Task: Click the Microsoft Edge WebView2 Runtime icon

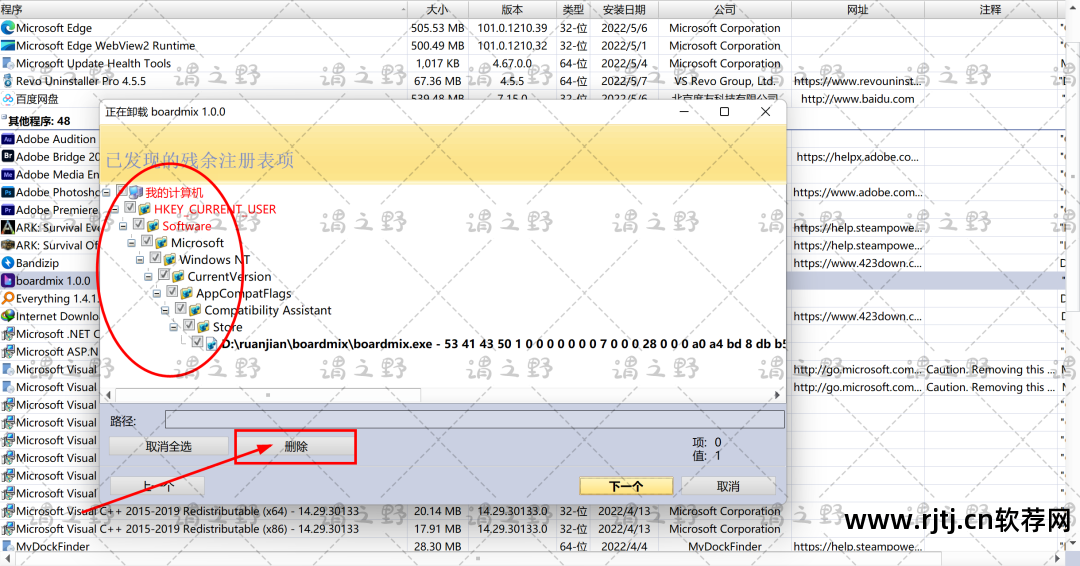Action: 8,45
